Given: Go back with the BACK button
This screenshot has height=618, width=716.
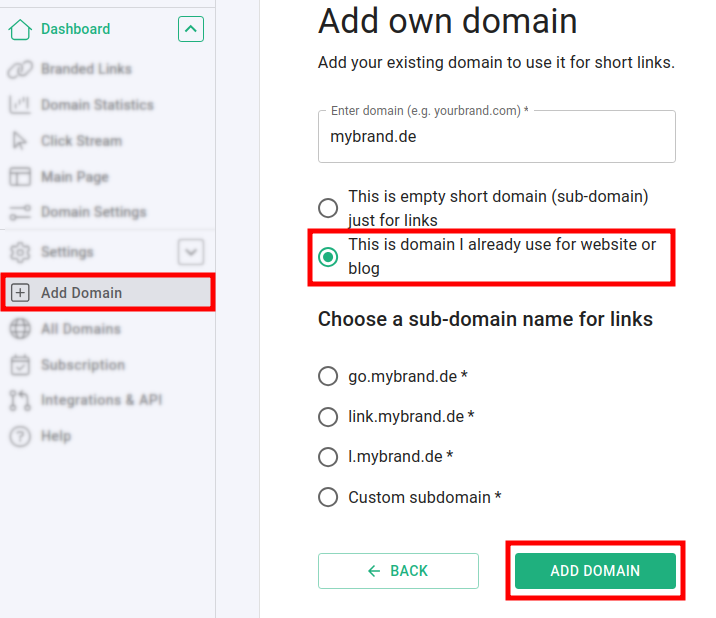Looking at the screenshot, I should (x=398, y=571).
